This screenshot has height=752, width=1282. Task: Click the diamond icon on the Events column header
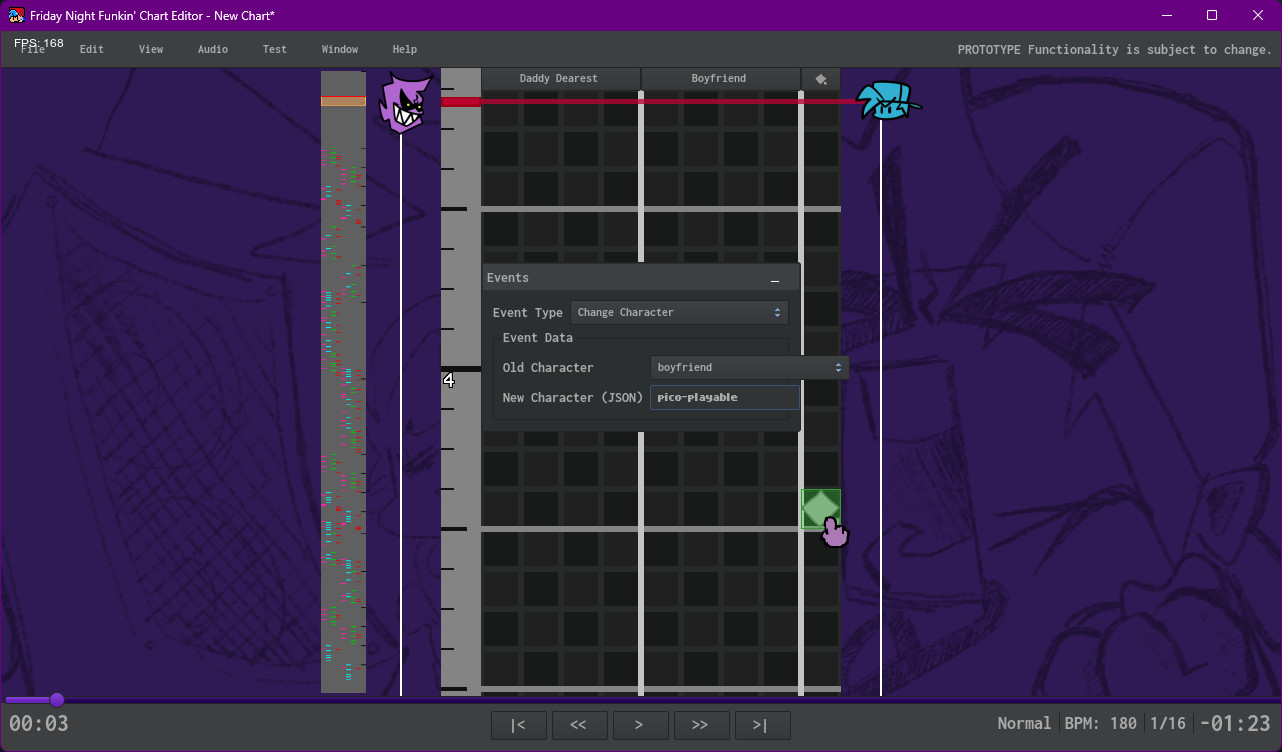821,78
